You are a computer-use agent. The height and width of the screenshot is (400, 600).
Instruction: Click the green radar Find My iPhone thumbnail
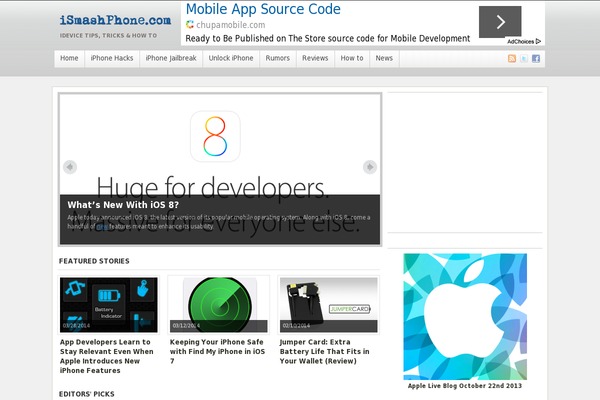tap(218, 305)
